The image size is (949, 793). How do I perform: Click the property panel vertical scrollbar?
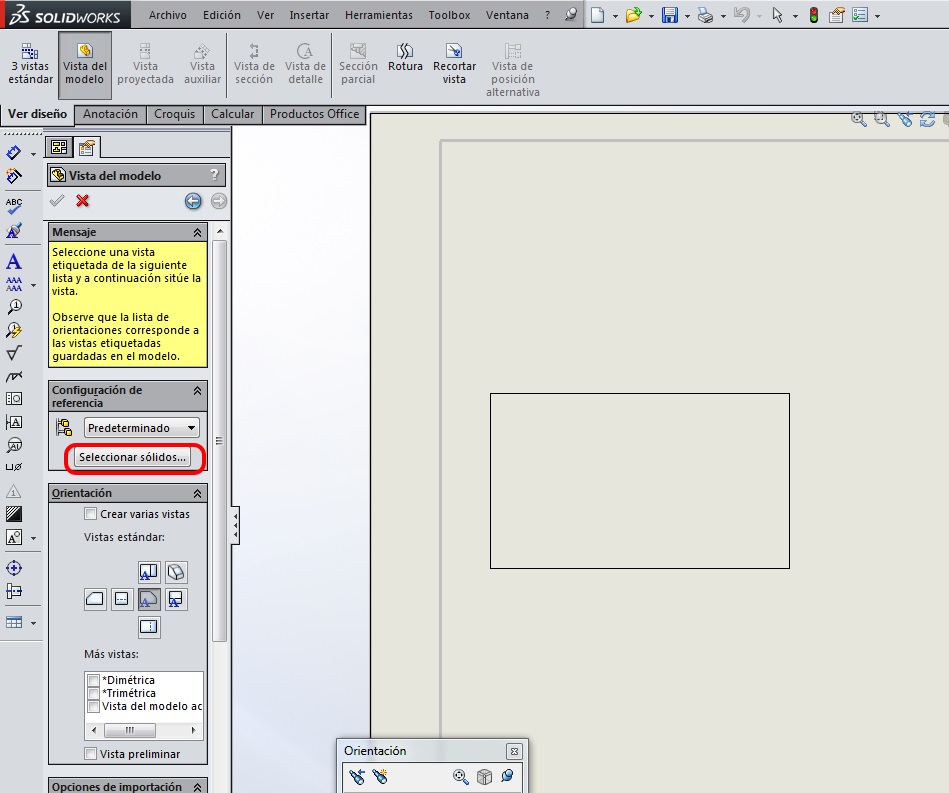220,441
